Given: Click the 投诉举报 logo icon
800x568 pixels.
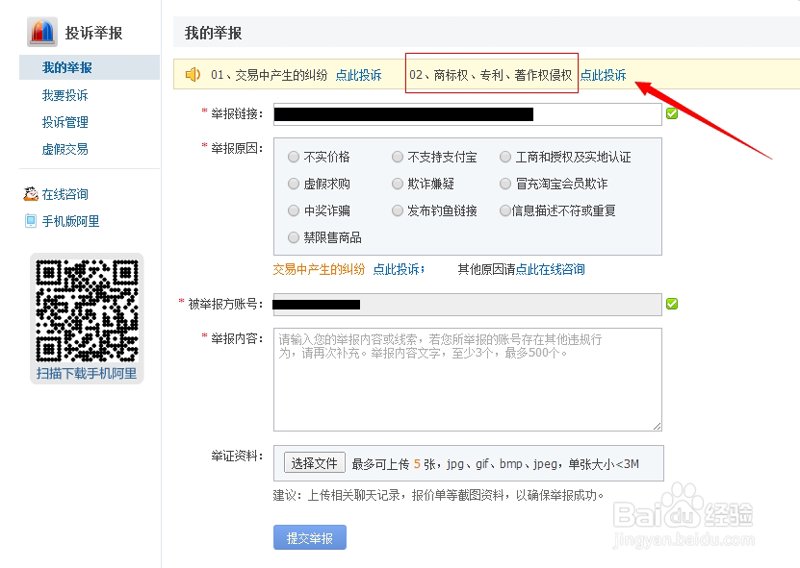Looking at the screenshot, I should (x=42, y=32).
